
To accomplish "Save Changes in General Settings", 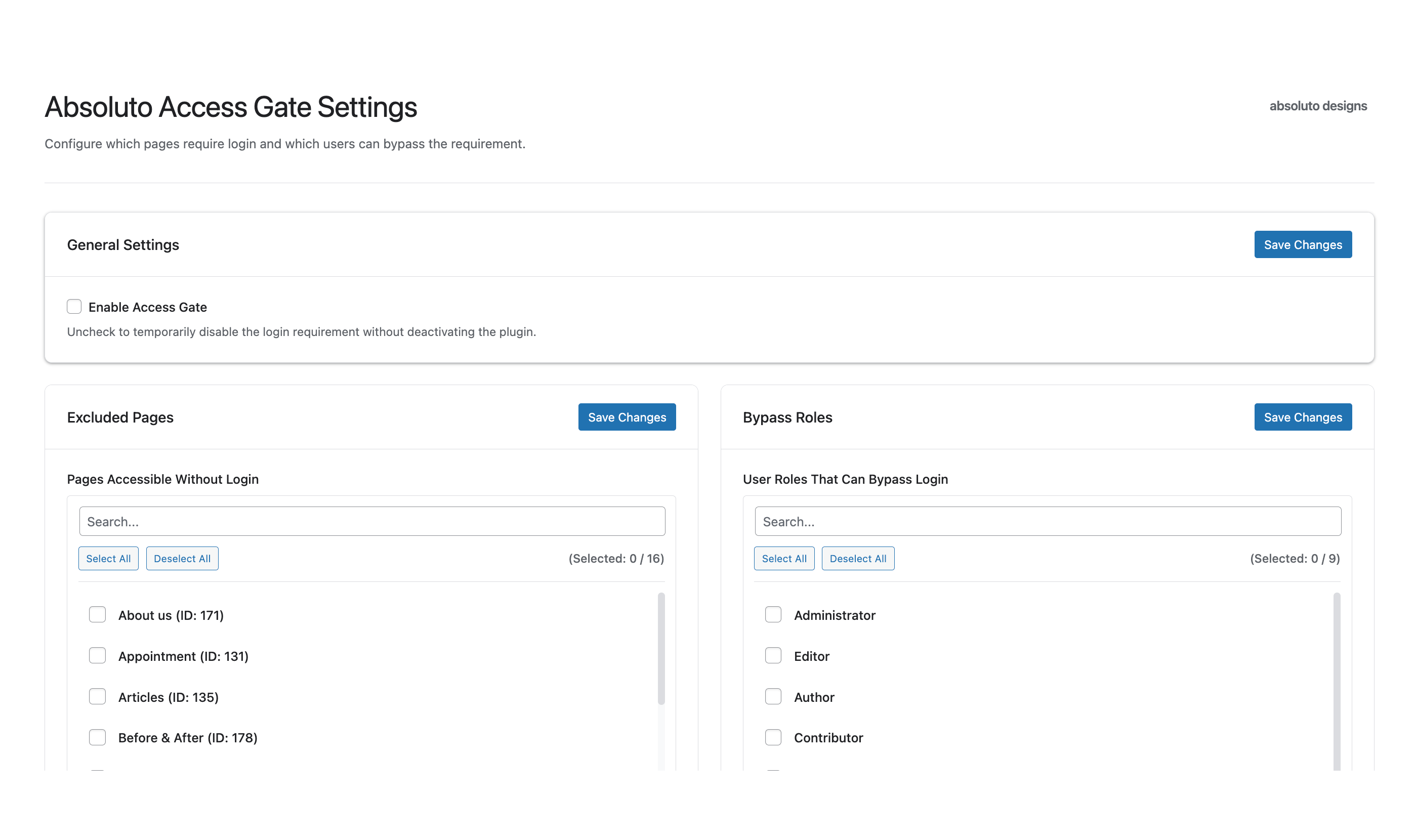I will click(x=1302, y=244).
